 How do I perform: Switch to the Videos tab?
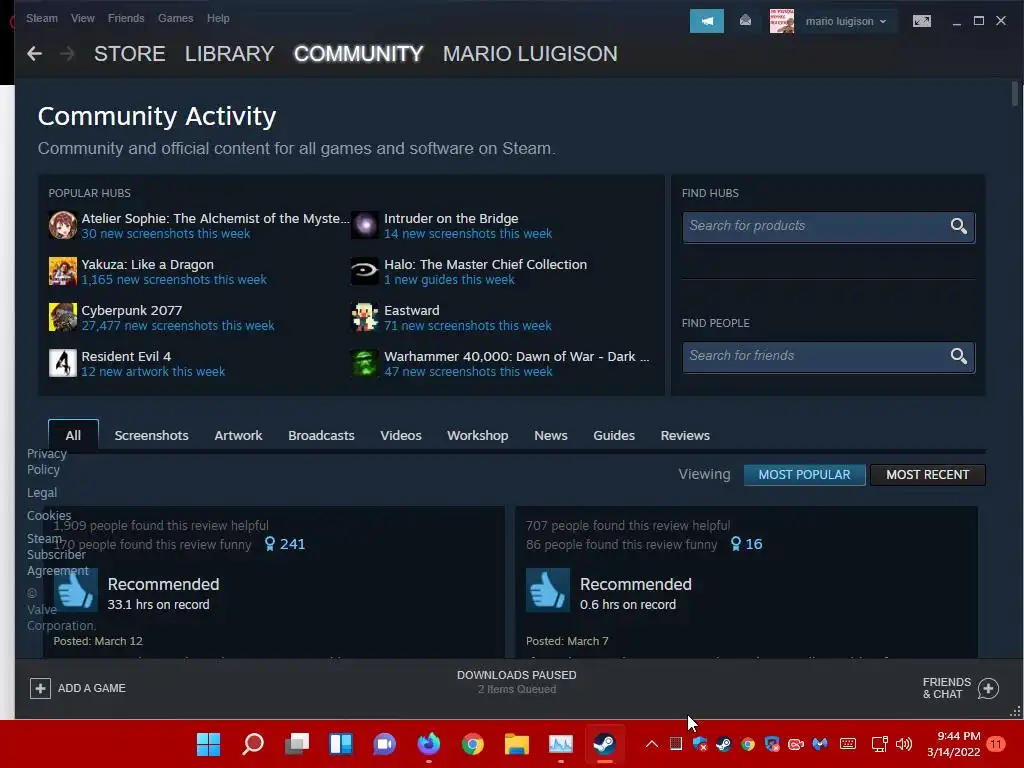pyautogui.click(x=401, y=436)
